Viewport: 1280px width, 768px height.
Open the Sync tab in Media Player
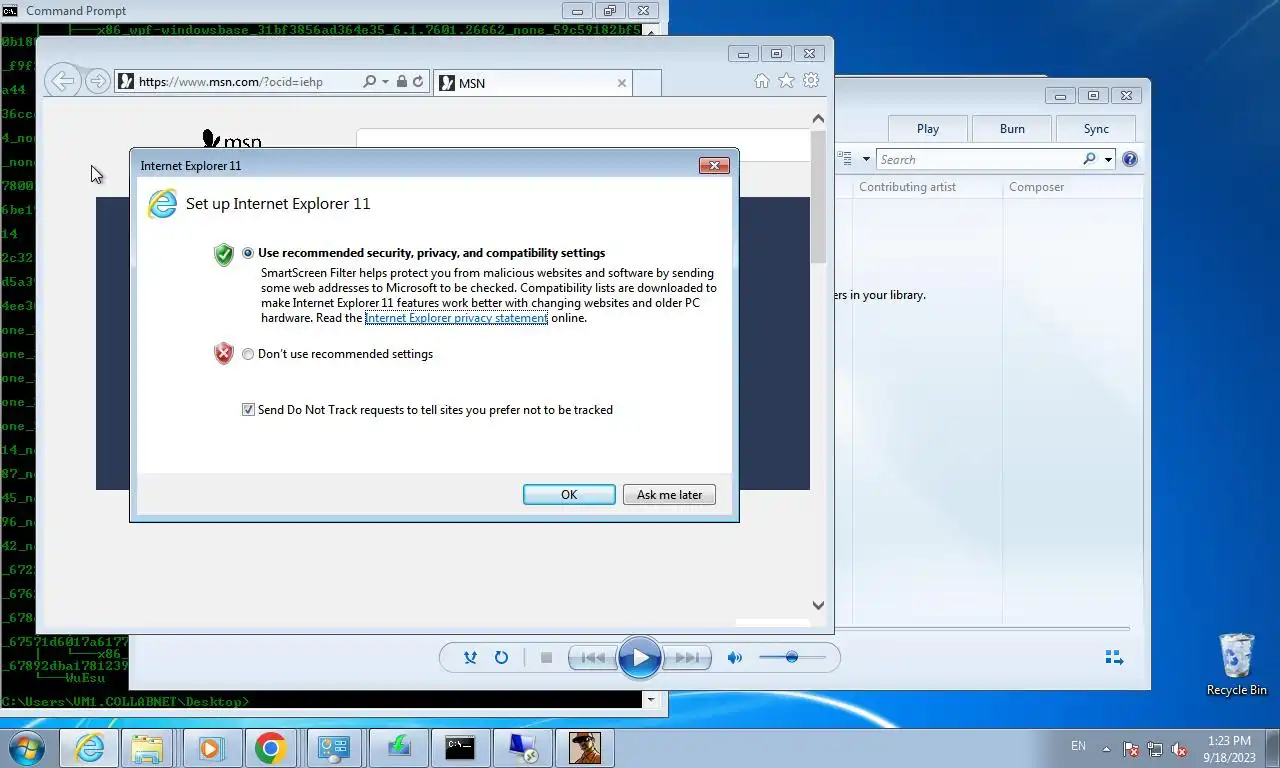click(x=1096, y=129)
